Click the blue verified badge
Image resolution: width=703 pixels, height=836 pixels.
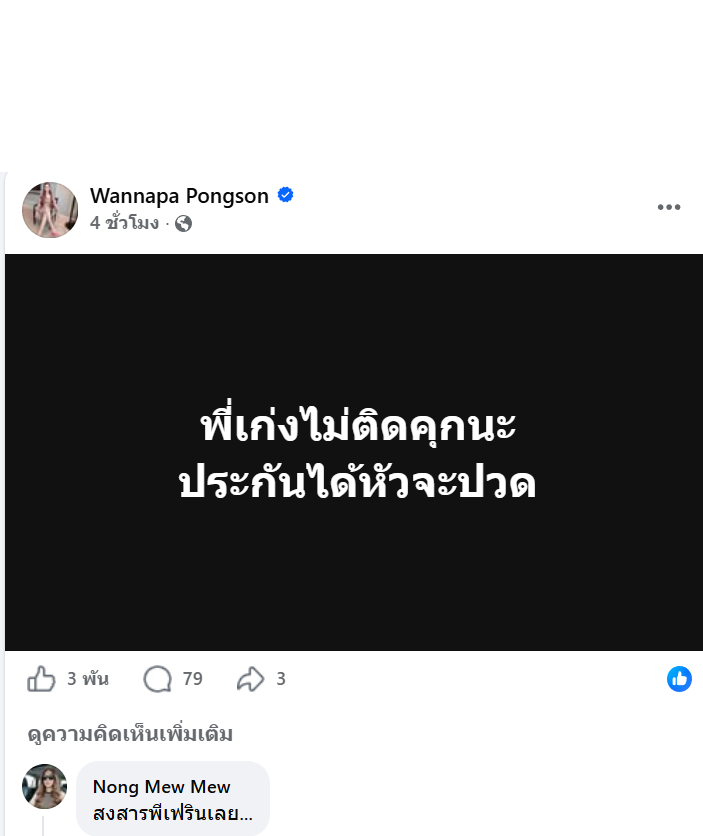pos(286,195)
